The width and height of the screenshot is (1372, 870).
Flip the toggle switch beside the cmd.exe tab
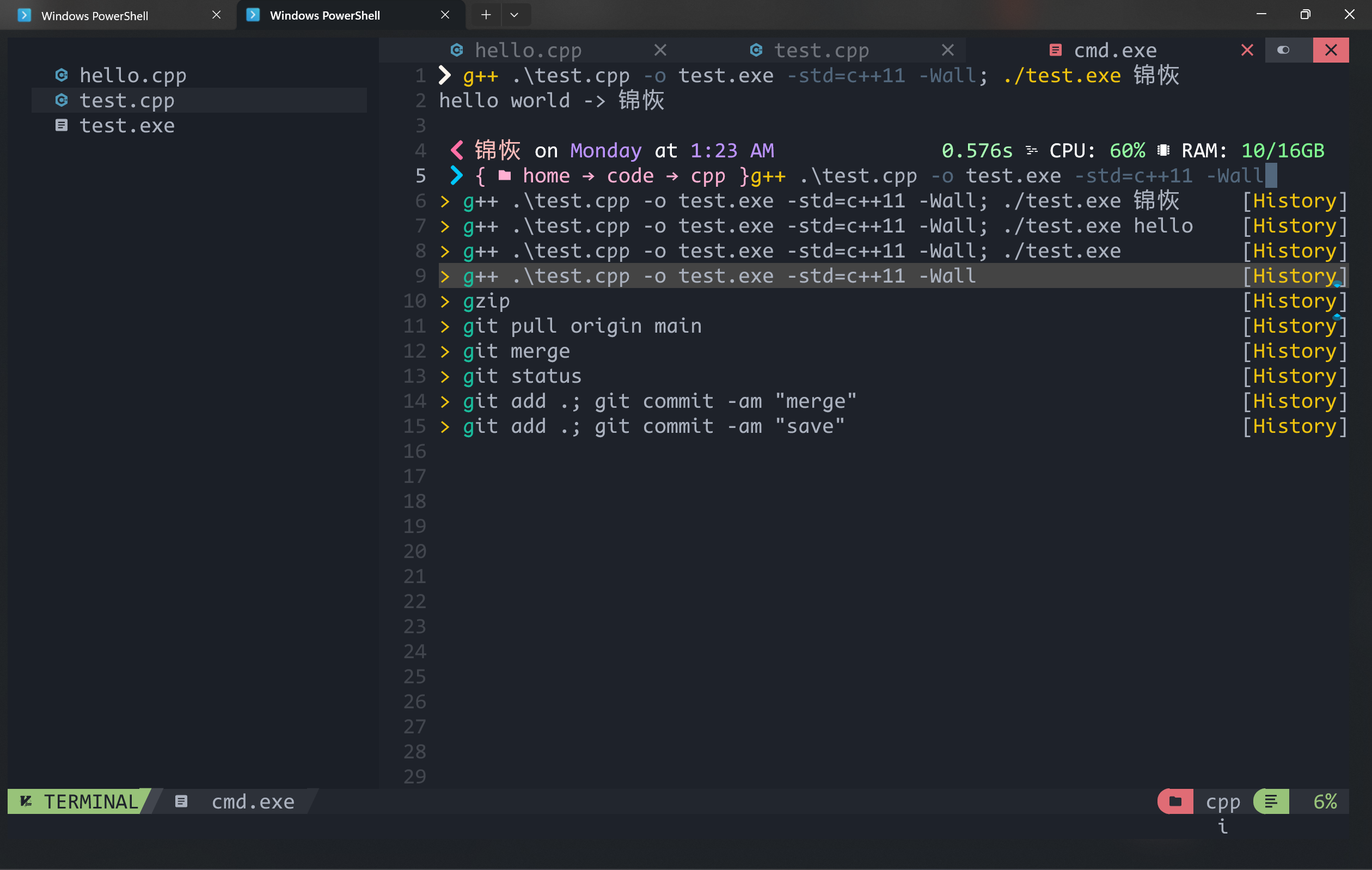pos(1284,50)
